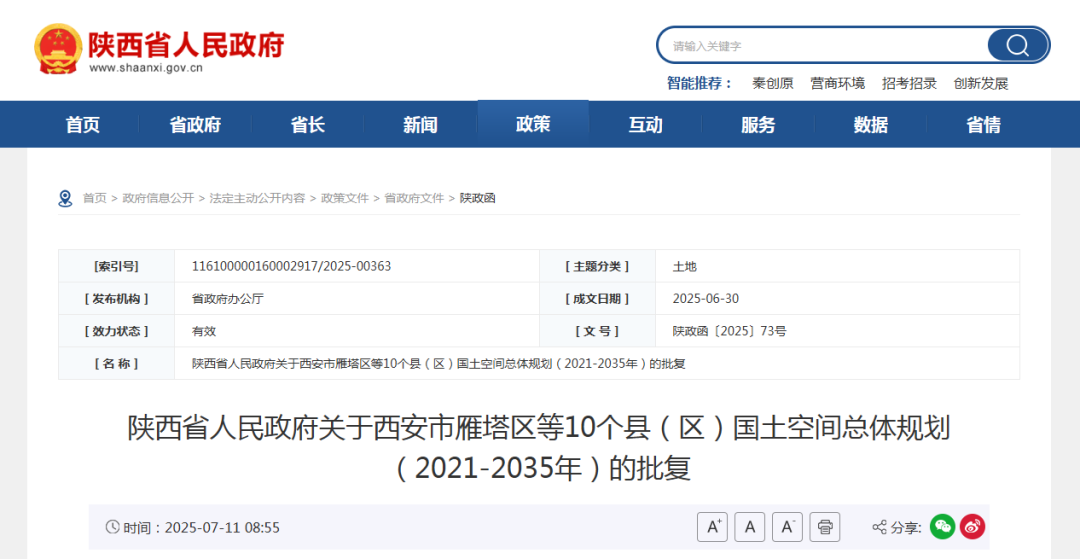The height and width of the screenshot is (559, 1080).
Task: Share article to Weibo
Action: click(973, 527)
